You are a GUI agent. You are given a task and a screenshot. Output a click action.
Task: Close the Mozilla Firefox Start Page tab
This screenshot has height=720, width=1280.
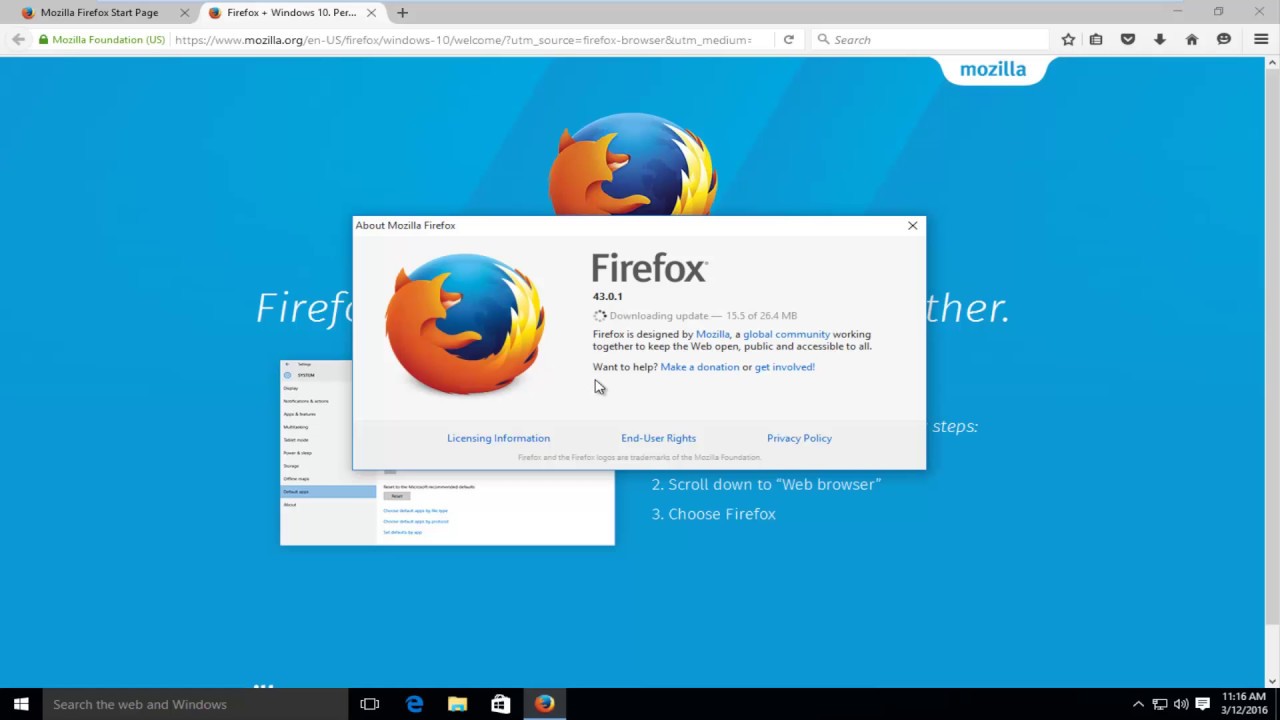184,13
